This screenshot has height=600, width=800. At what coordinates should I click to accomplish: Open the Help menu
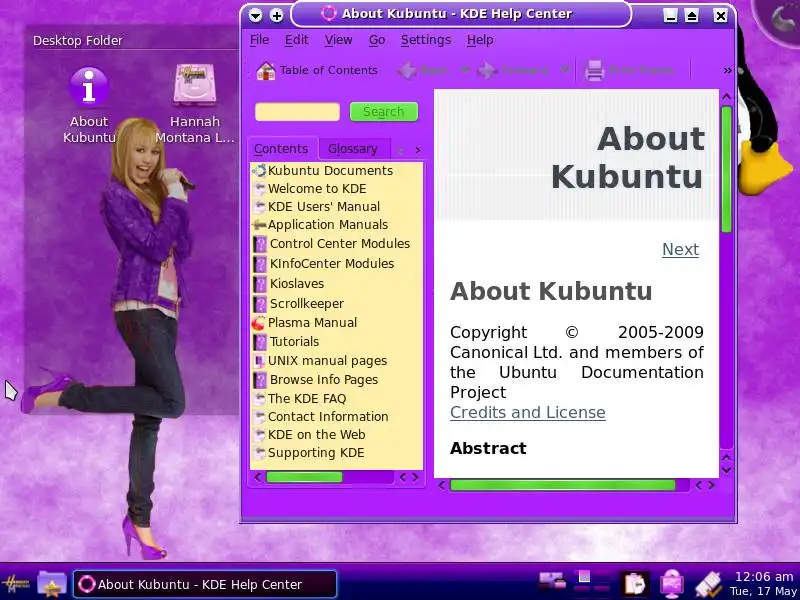pos(480,40)
